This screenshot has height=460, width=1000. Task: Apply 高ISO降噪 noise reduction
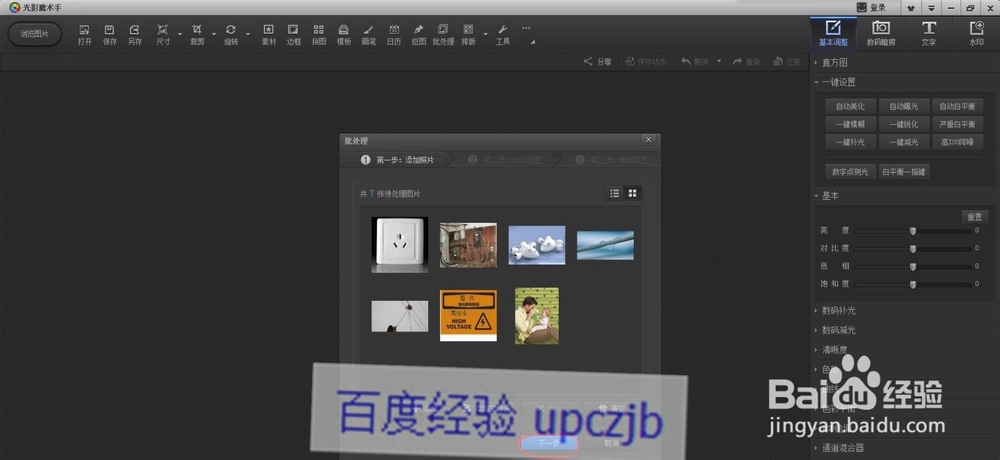click(957, 142)
